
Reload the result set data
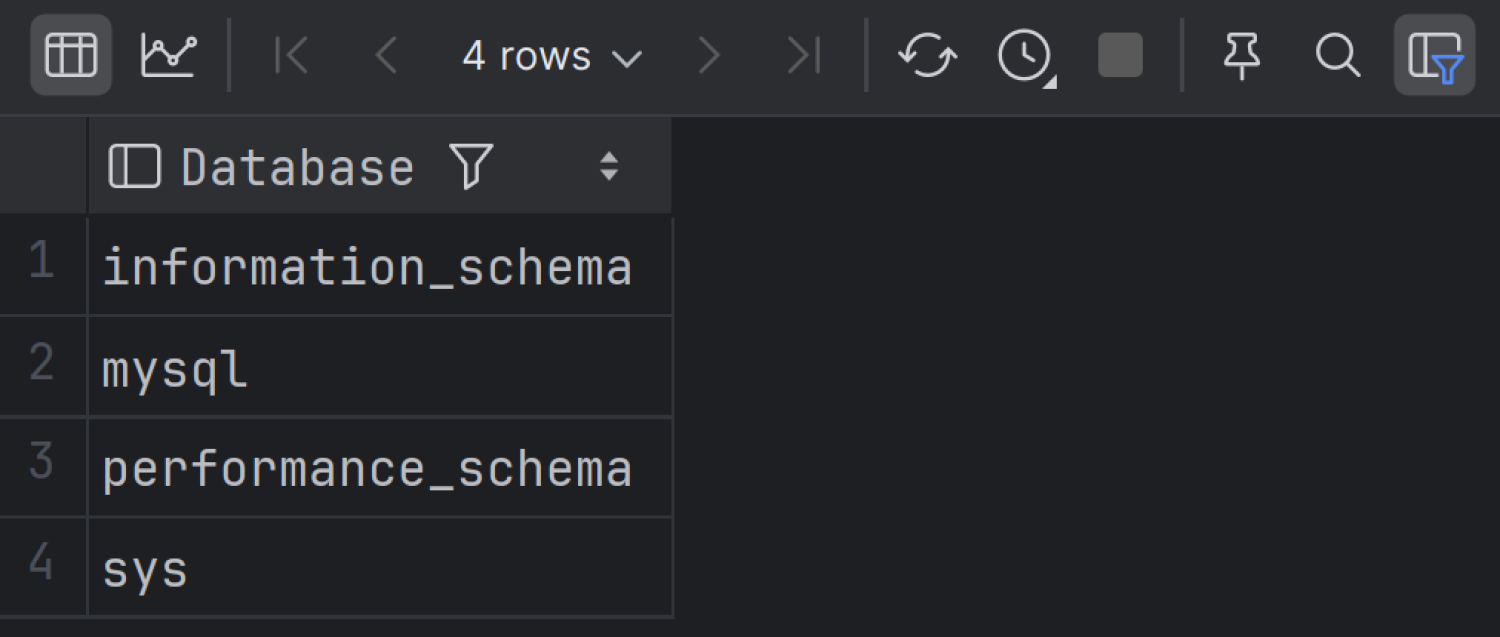(927, 56)
